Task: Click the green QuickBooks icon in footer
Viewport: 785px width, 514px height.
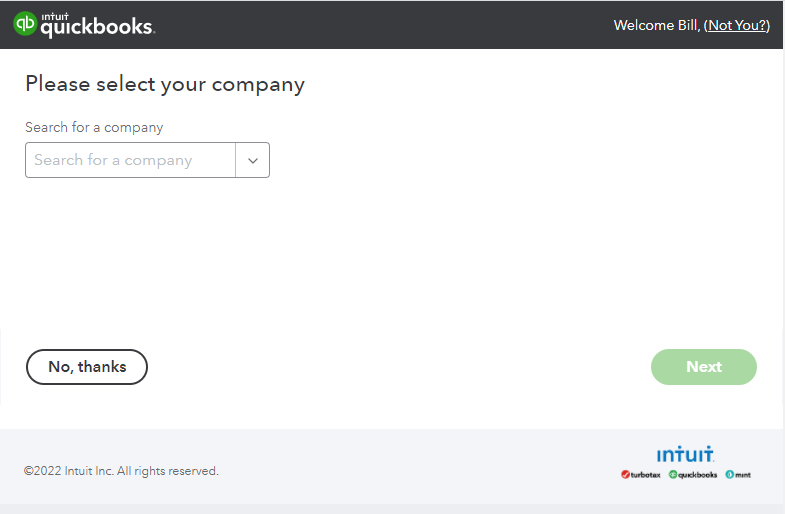Action: [x=673, y=474]
